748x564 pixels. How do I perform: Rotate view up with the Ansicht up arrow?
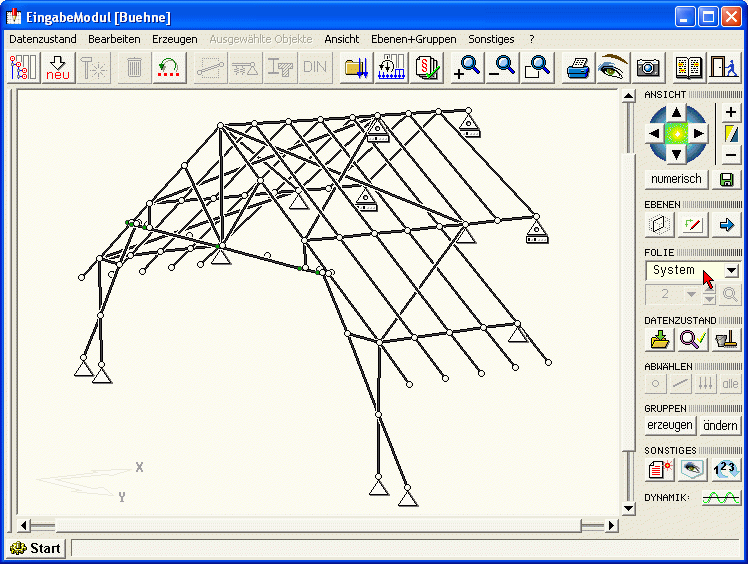[677, 112]
